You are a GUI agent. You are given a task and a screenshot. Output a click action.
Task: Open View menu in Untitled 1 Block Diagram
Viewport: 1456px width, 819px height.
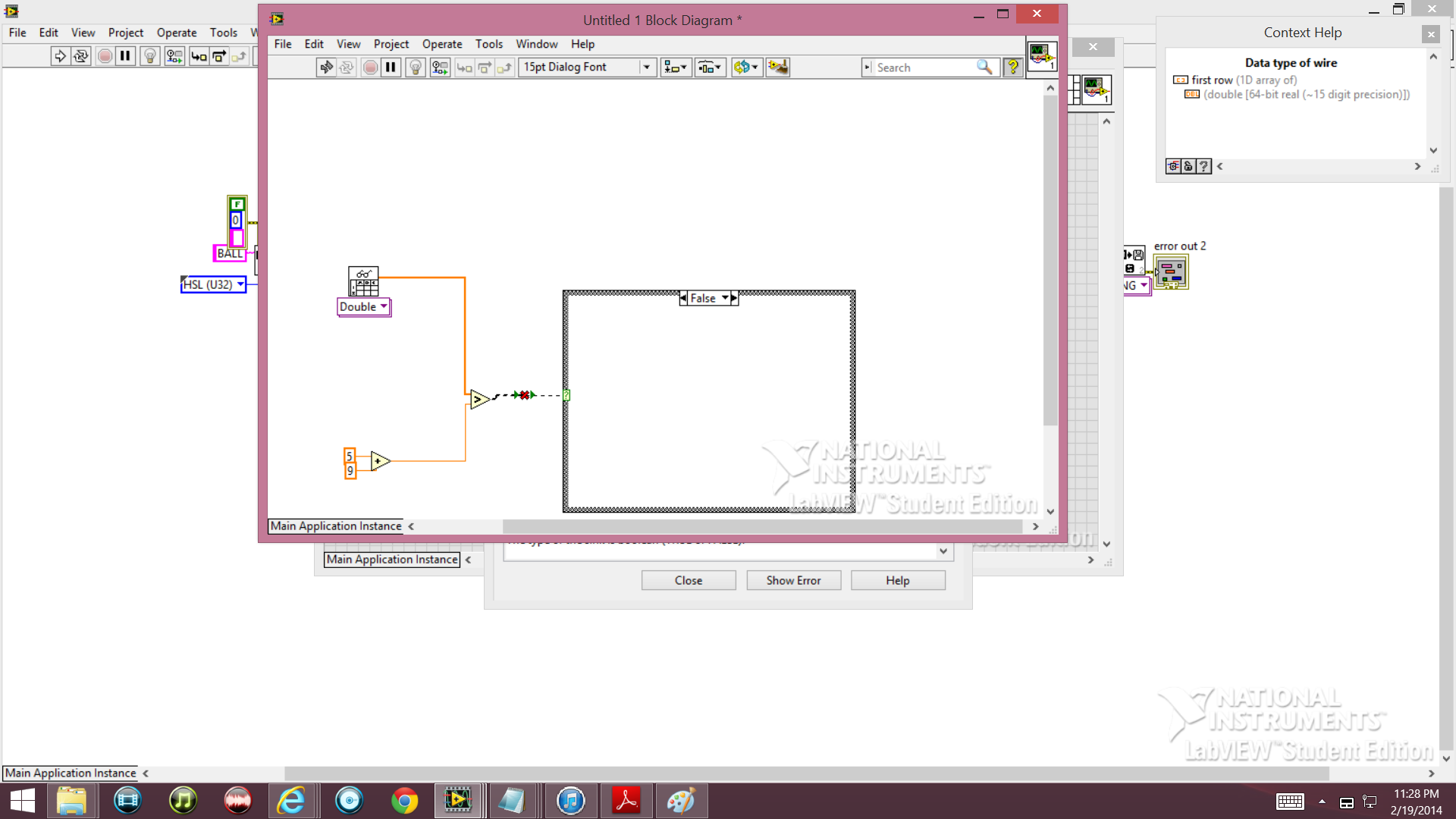coord(349,44)
